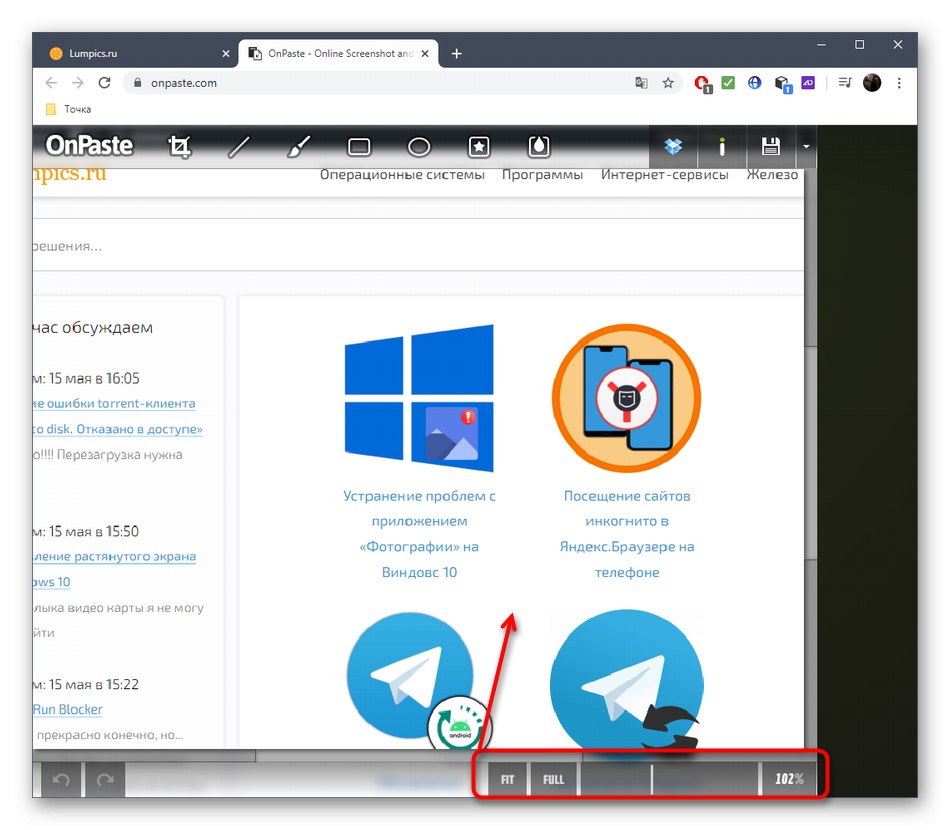950x830 pixels.
Task: Save the screenshot to Dropbox
Action: pos(672,146)
